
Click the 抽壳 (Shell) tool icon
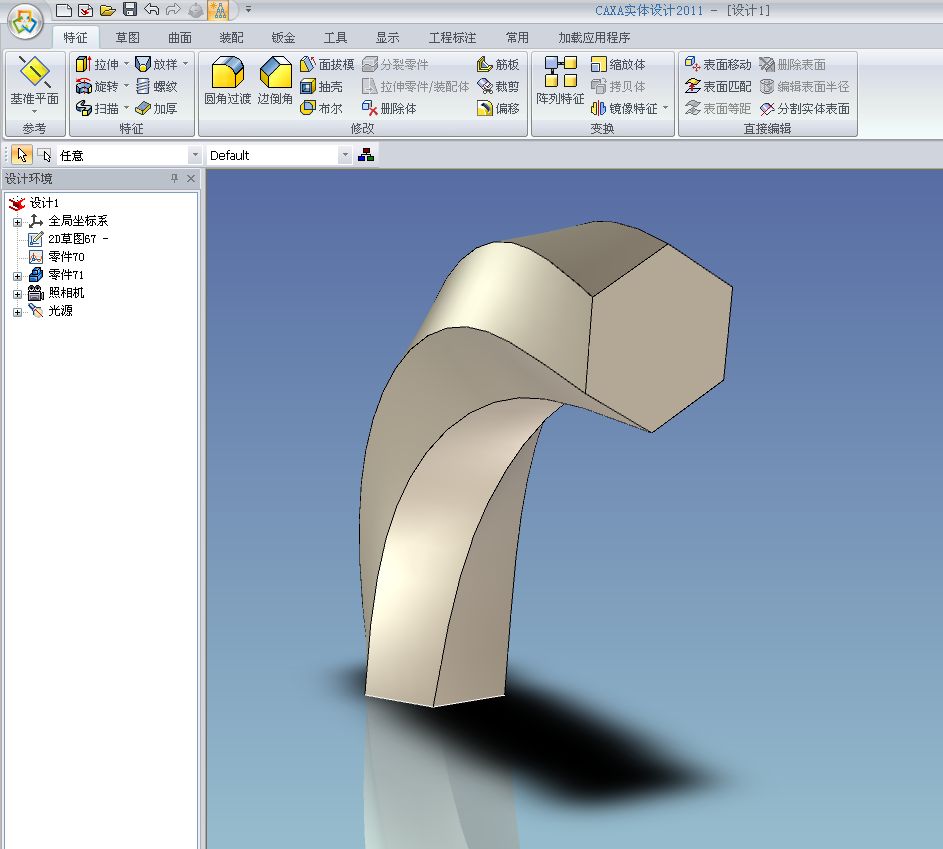pyautogui.click(x=309, y=86)
